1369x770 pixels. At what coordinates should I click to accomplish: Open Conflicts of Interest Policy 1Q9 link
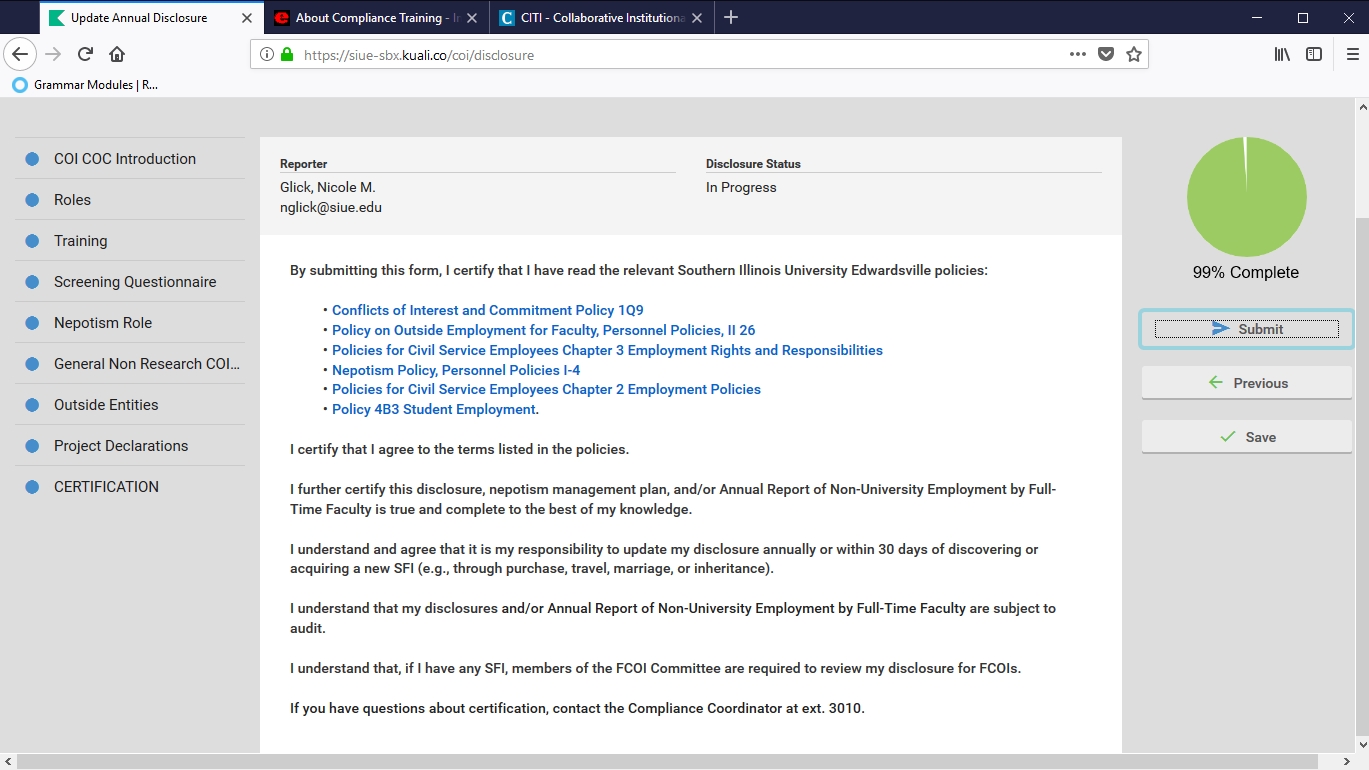coord(487,310)
